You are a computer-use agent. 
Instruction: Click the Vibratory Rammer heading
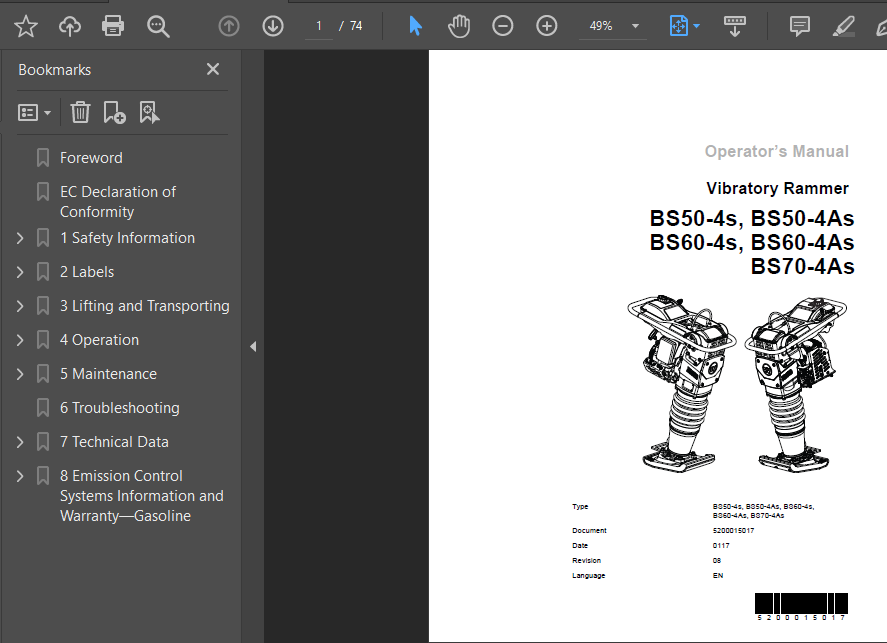pos(777,188)
